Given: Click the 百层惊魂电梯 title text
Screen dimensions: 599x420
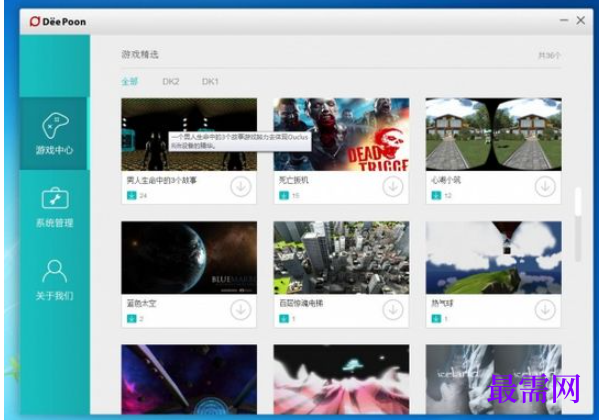Looking at the screenshot, I should click(301, 303).
